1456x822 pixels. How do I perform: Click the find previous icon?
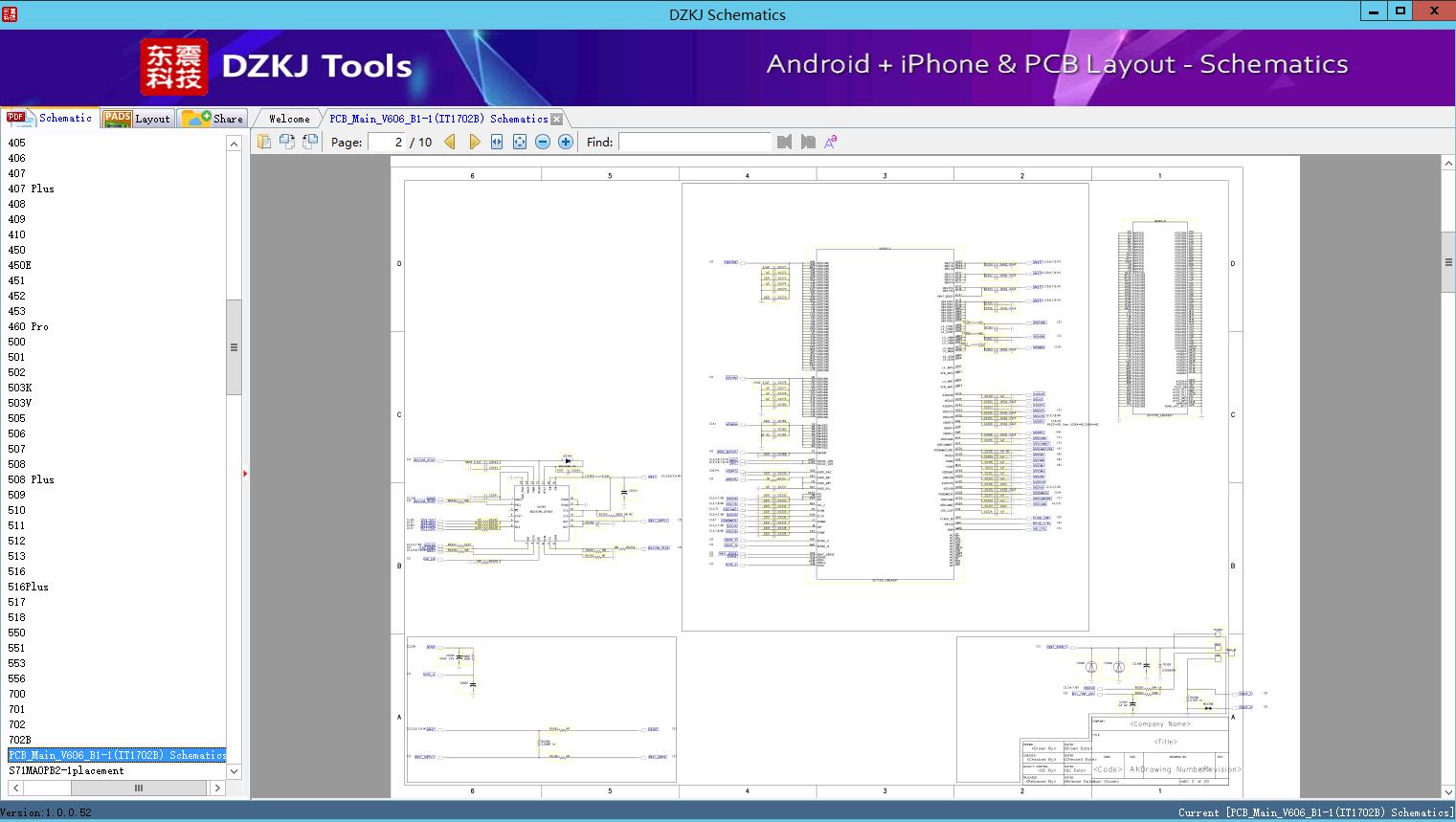pyautogui.click(x=785, y=142)
